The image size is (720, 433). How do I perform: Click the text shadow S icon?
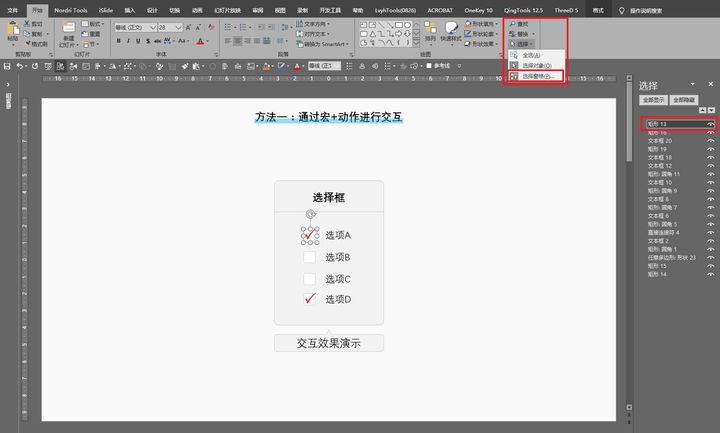pyautogui.click(x=148, y=41)
